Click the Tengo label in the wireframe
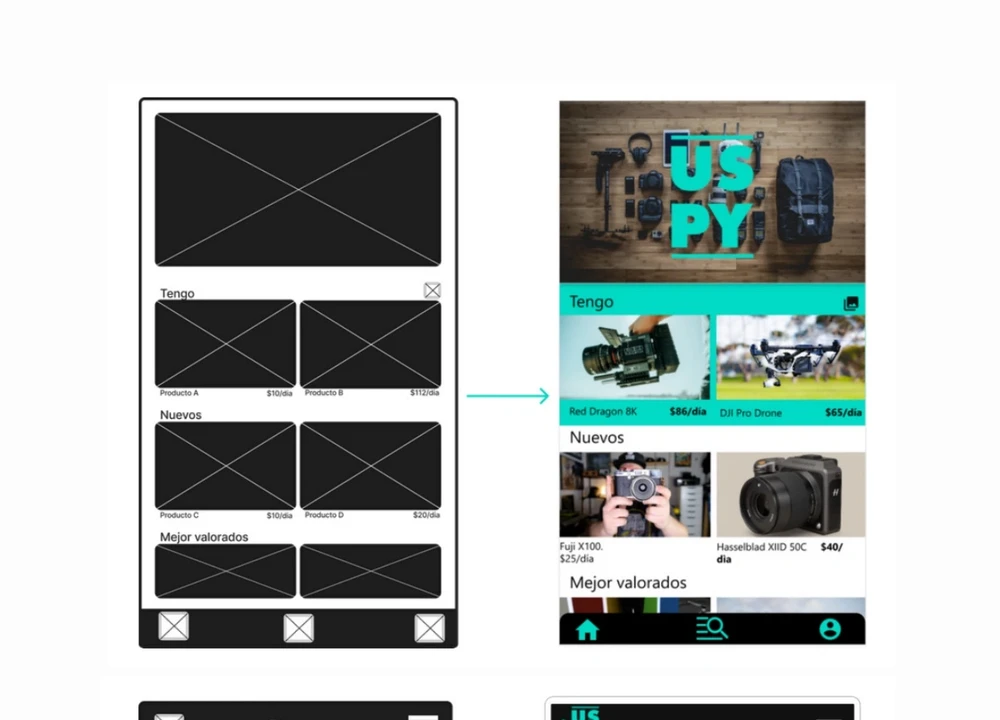This screenshot has width=1000, height=720. 177,293
